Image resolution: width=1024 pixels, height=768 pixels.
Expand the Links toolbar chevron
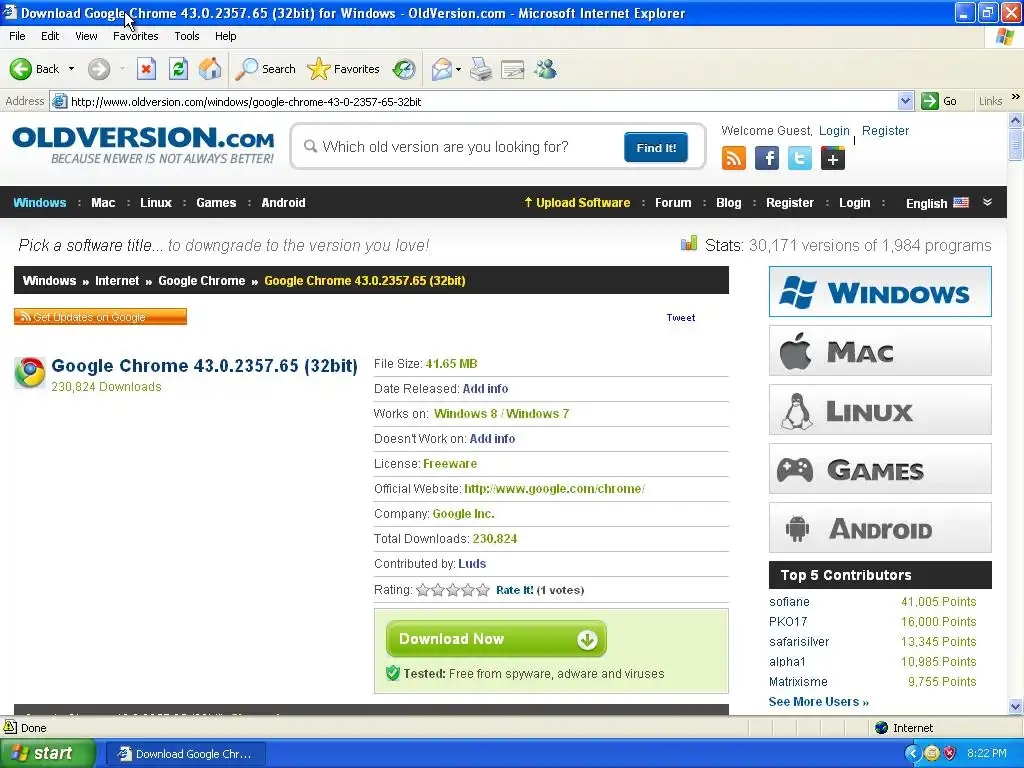click(x=1016, y=97)
